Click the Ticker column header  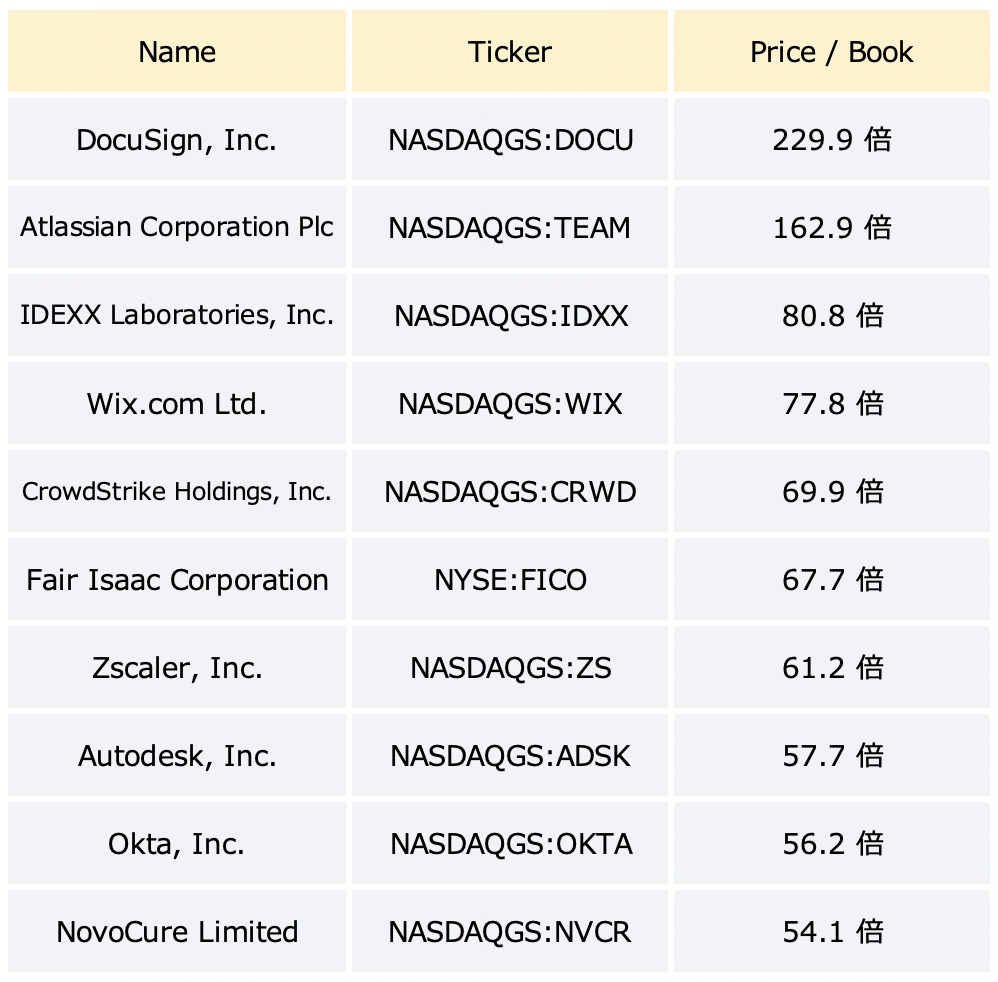pyautogui.click(x=510, y=52)
